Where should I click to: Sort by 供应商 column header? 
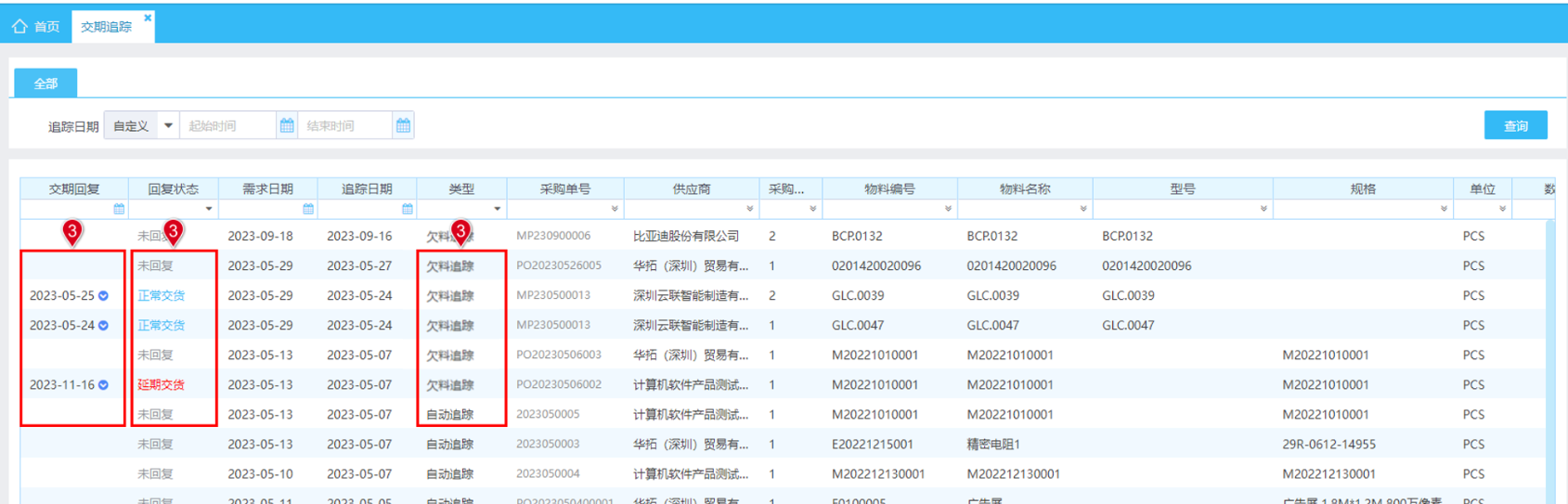point(692,188)
